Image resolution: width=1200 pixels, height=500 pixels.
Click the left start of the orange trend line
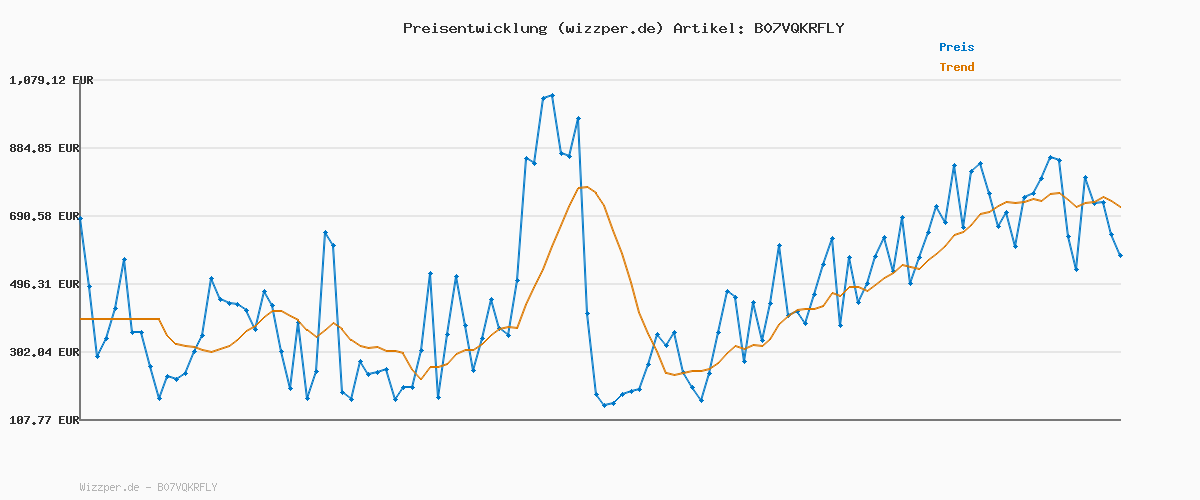81,319
